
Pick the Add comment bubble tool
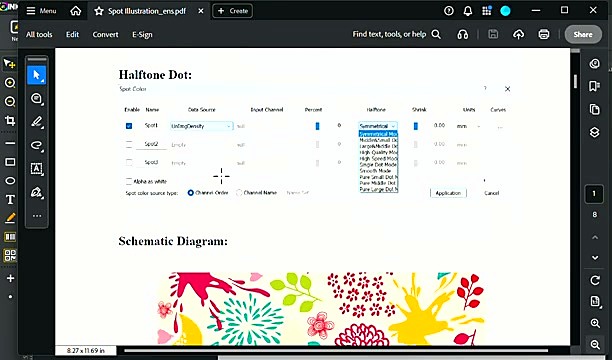coord(37,99)
